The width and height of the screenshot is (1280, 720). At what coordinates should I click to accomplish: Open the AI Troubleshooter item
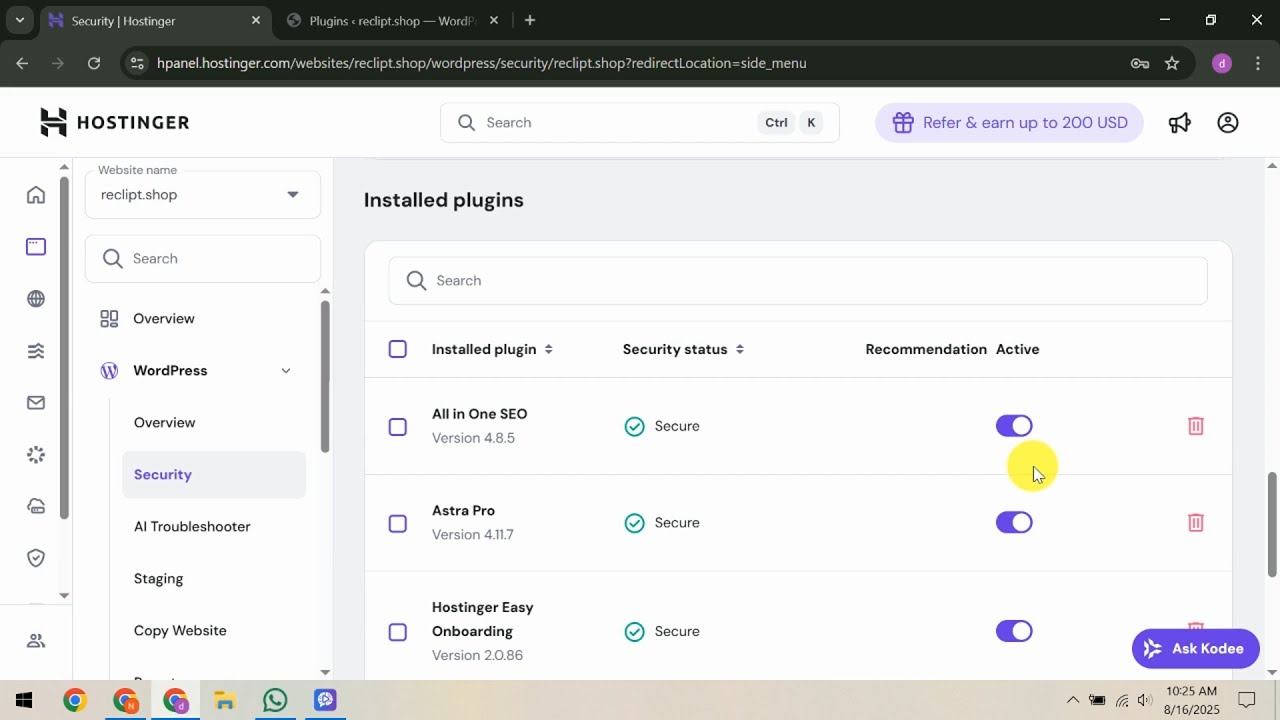pos(192,527)
